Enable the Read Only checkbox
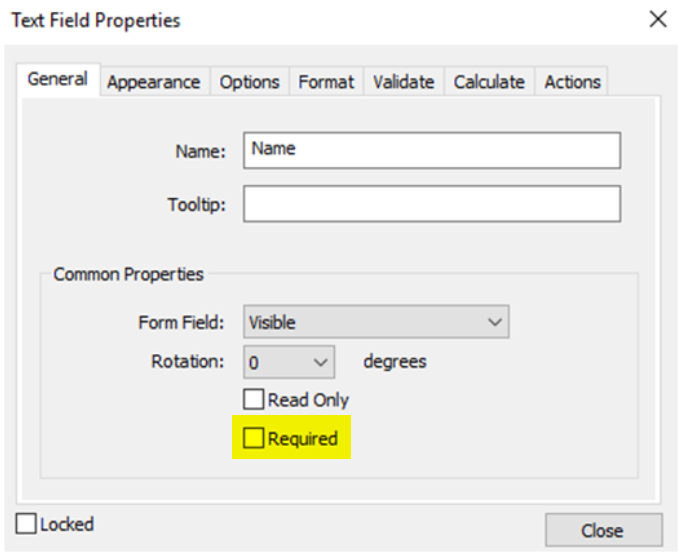Screen dimensions: 678x554 255,400
